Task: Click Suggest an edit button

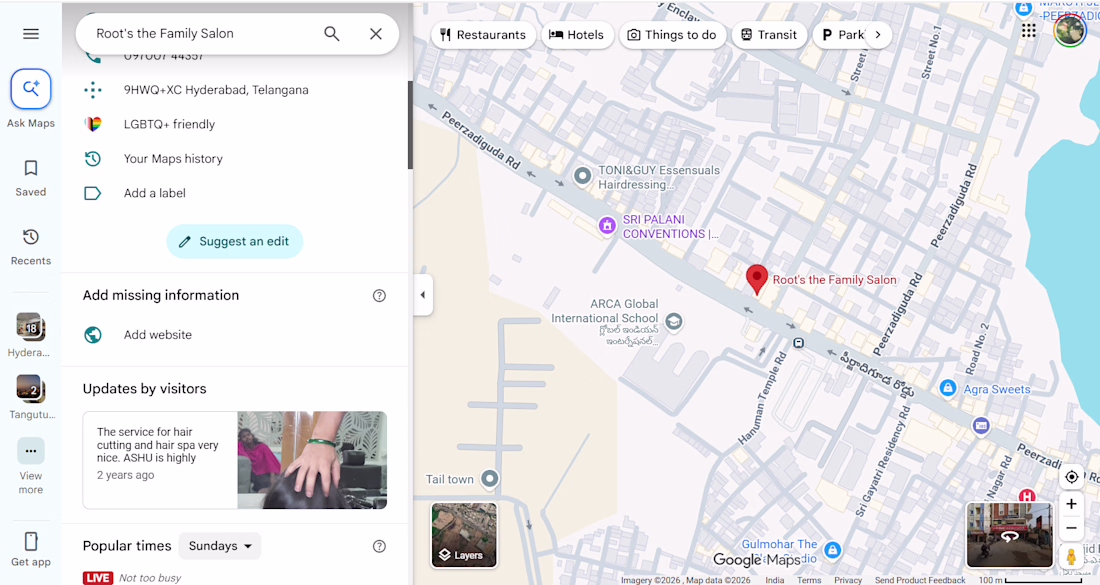Action: coord(234,241)
